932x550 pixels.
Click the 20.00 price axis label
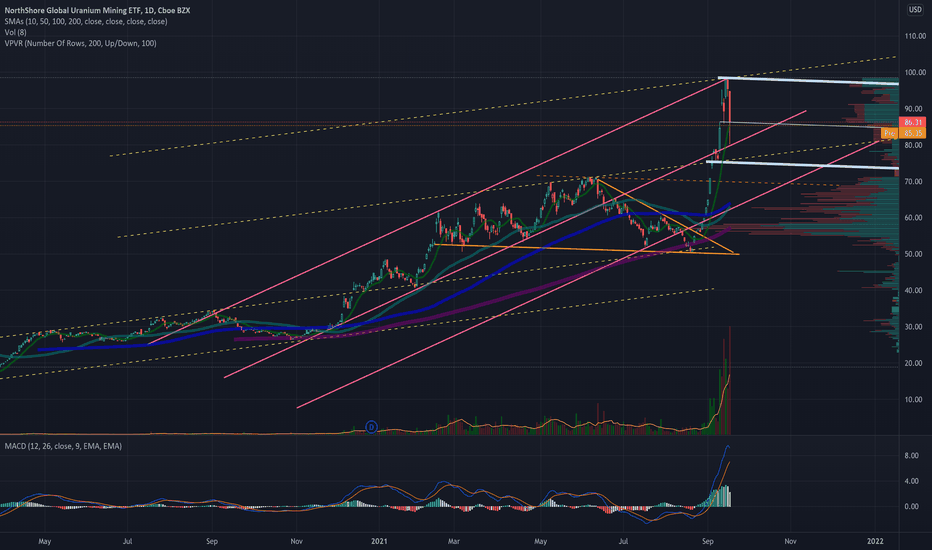pos(915,363)
